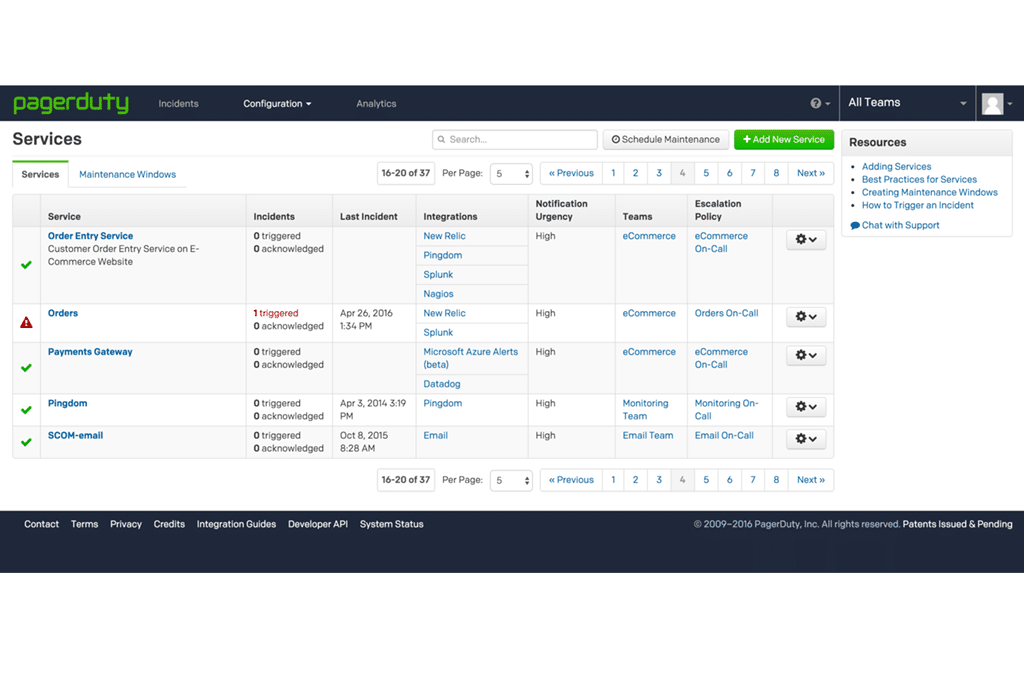Open the Orders service link
1024x683 pixels.
(x=63, y=313)
